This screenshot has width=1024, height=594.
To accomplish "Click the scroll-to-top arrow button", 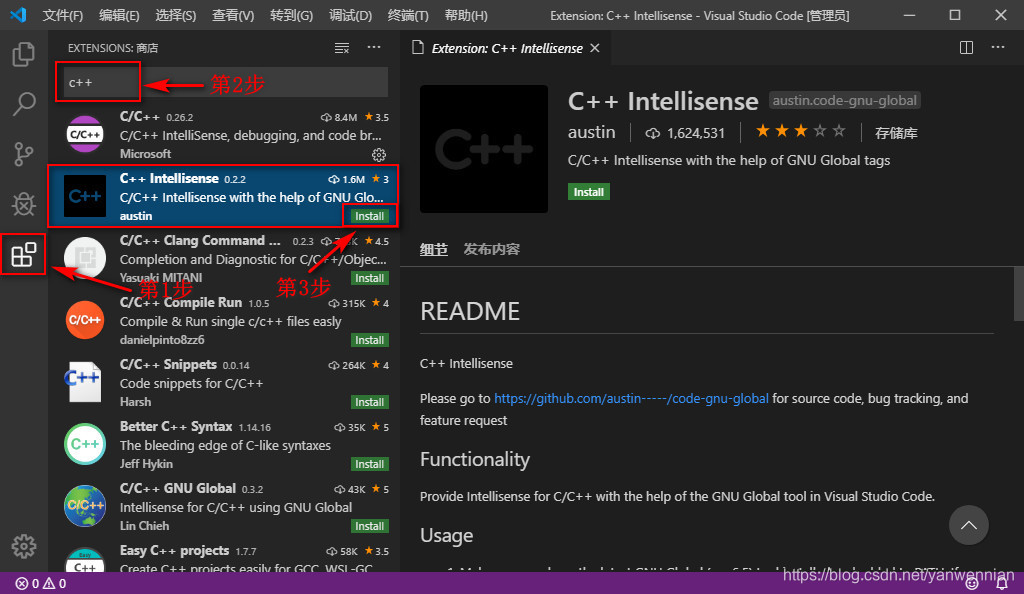I will coord(968,525).
